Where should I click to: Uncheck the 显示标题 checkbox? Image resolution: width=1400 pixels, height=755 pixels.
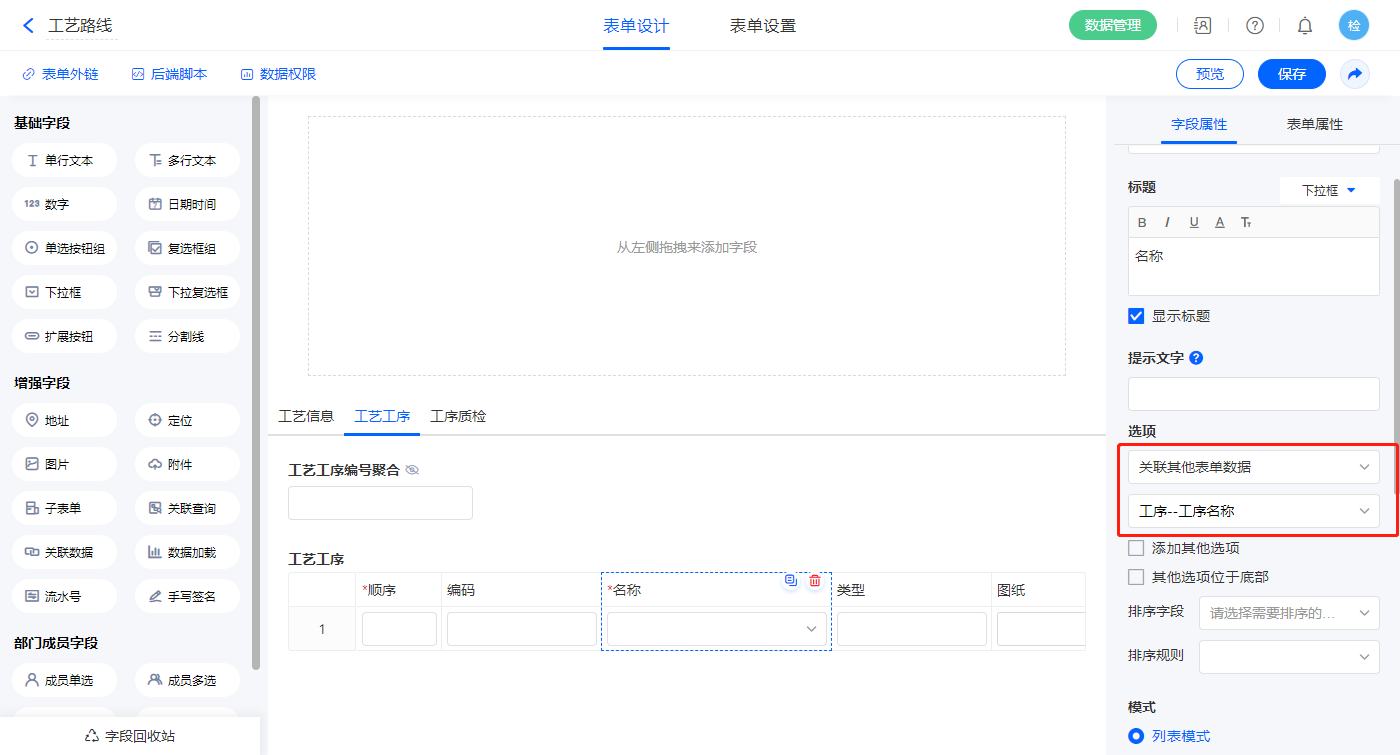[x=1136, y=316]
